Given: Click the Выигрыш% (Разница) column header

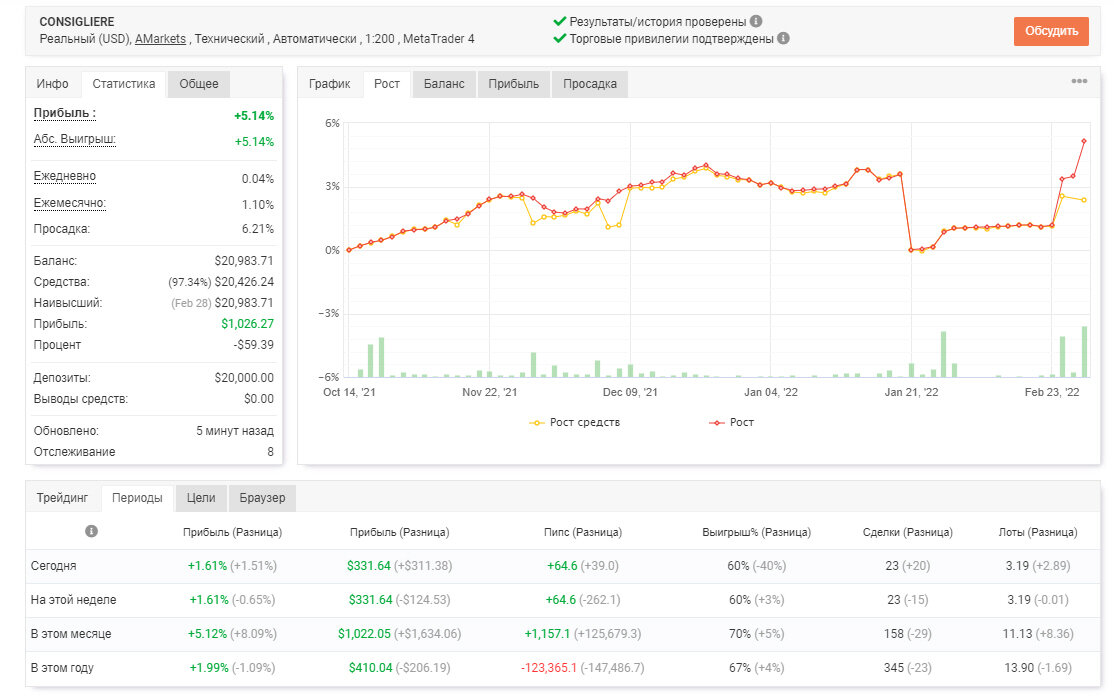Looking at the screenshot, I should pyautogui.click(x=757, y=532).
